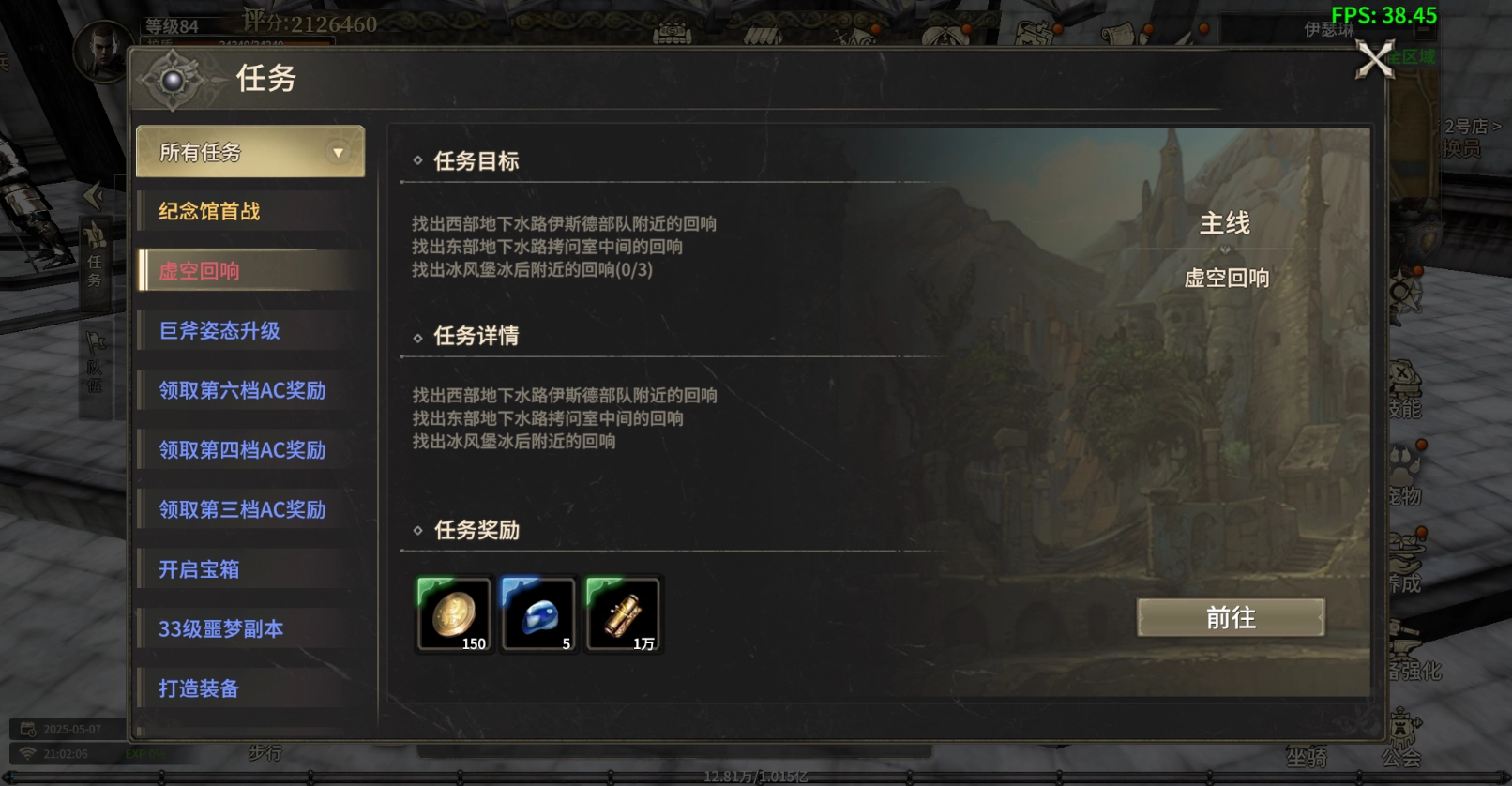This screenshot has height=786, width=1512.
Task: Click the golden scroll reward icon
Action: pyautogui.click(x=623, y=614)
